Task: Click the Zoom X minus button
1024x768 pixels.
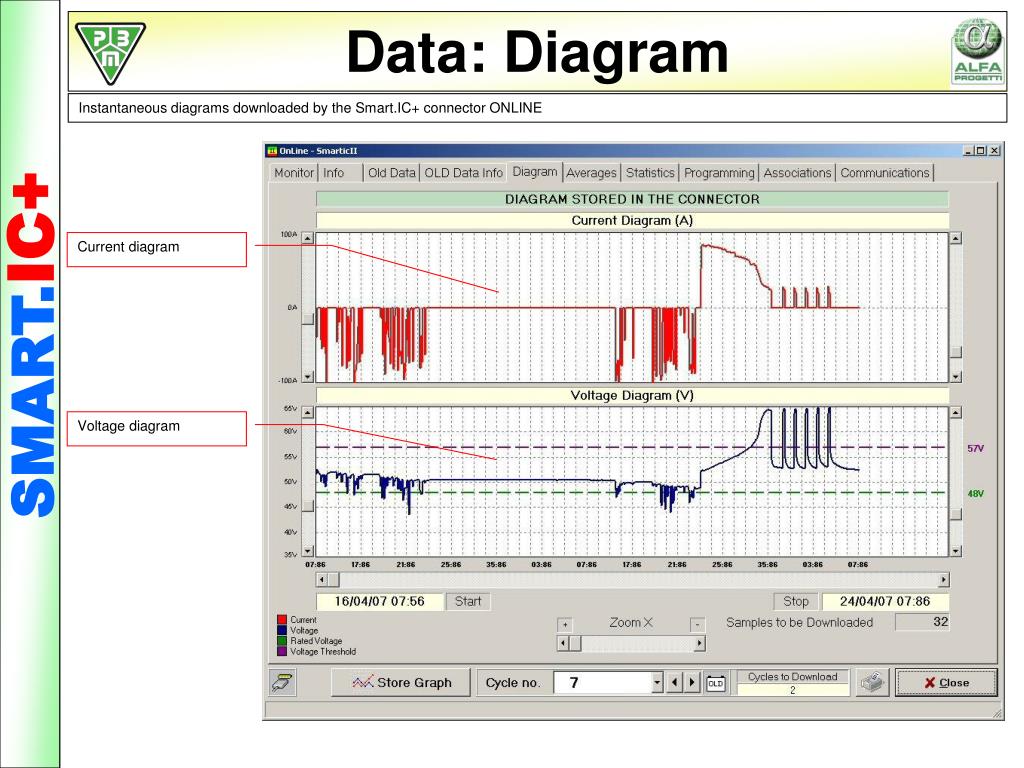Action: [x=697, y=624]
